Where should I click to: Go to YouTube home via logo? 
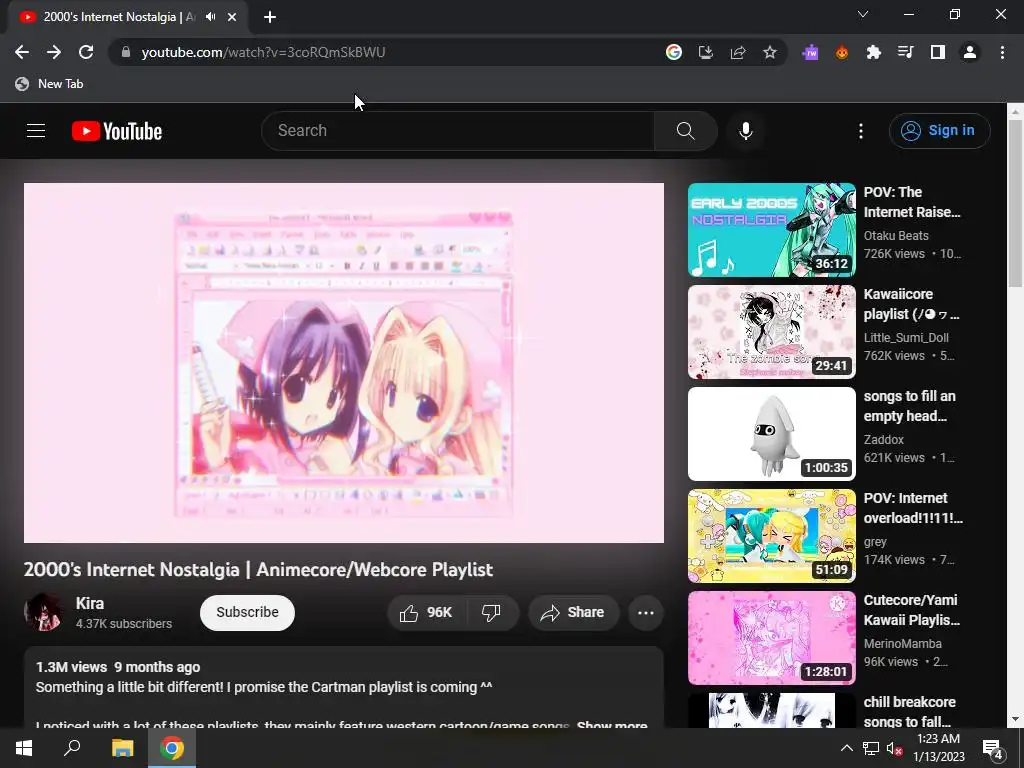117,131
